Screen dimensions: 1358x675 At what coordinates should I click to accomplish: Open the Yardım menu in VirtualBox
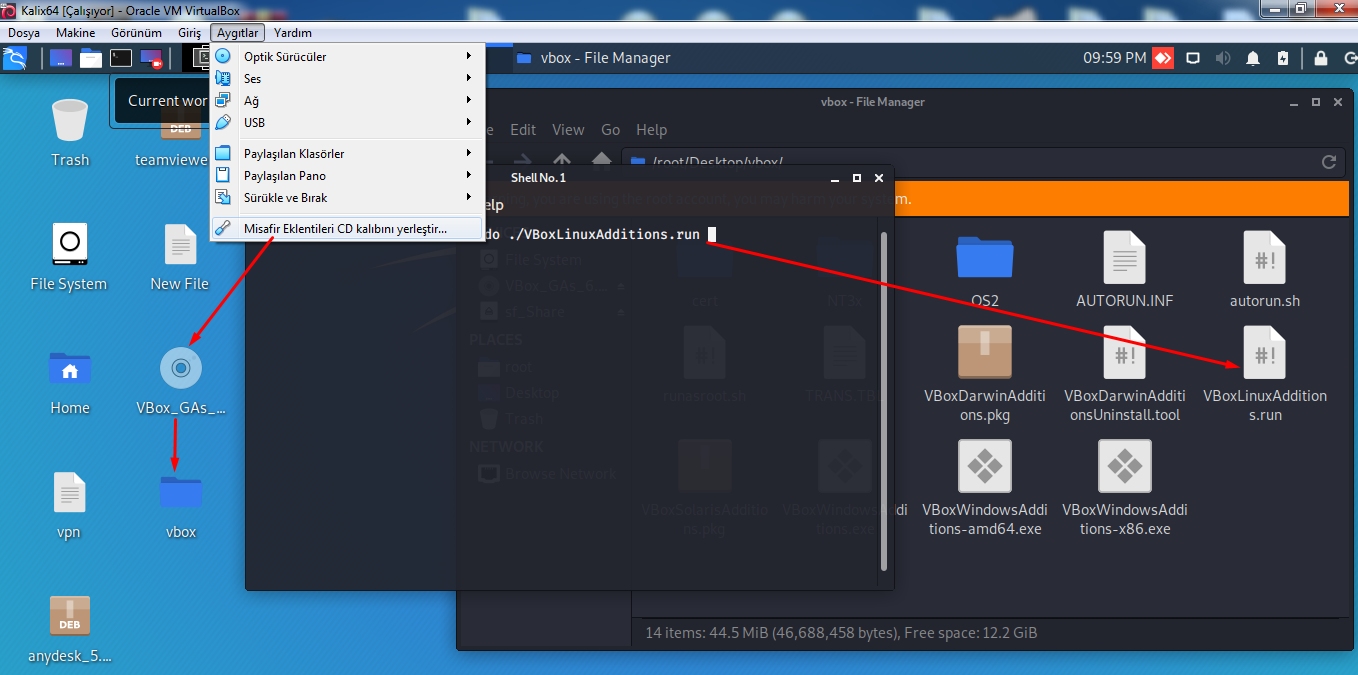293,33
